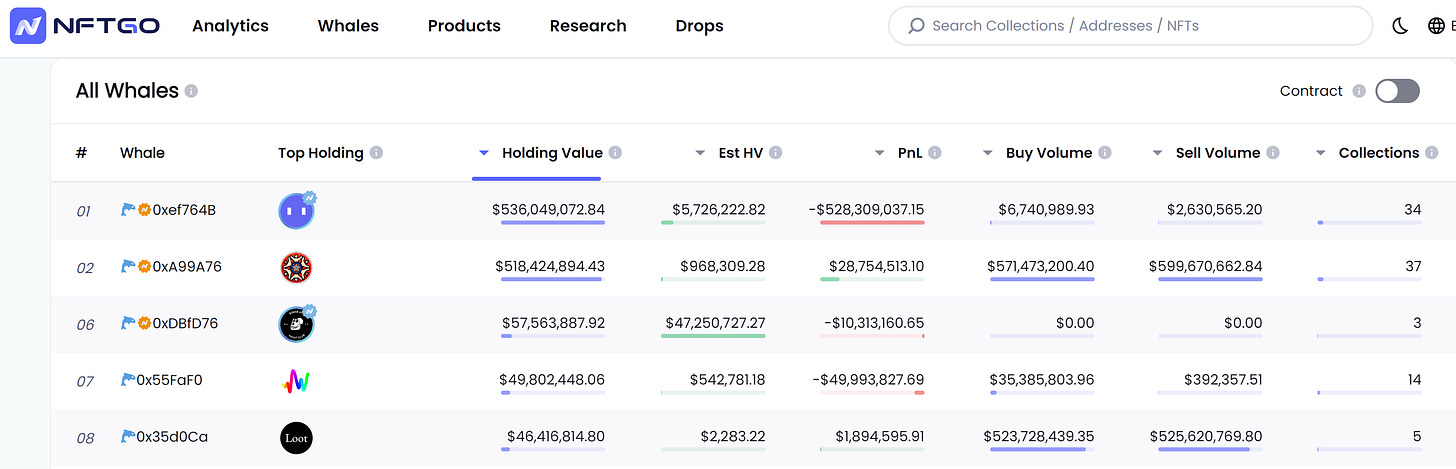Click info icon beside All Whales
1456x469 pixels.
pyautogui.click(x=191, y=91)
